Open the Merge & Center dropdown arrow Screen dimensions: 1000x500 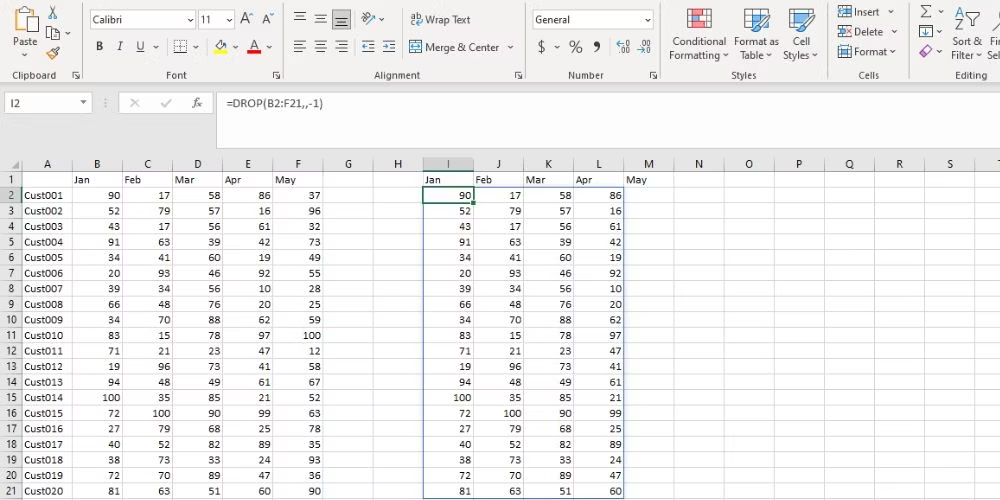pyautogui.click(x=510, y=47)
